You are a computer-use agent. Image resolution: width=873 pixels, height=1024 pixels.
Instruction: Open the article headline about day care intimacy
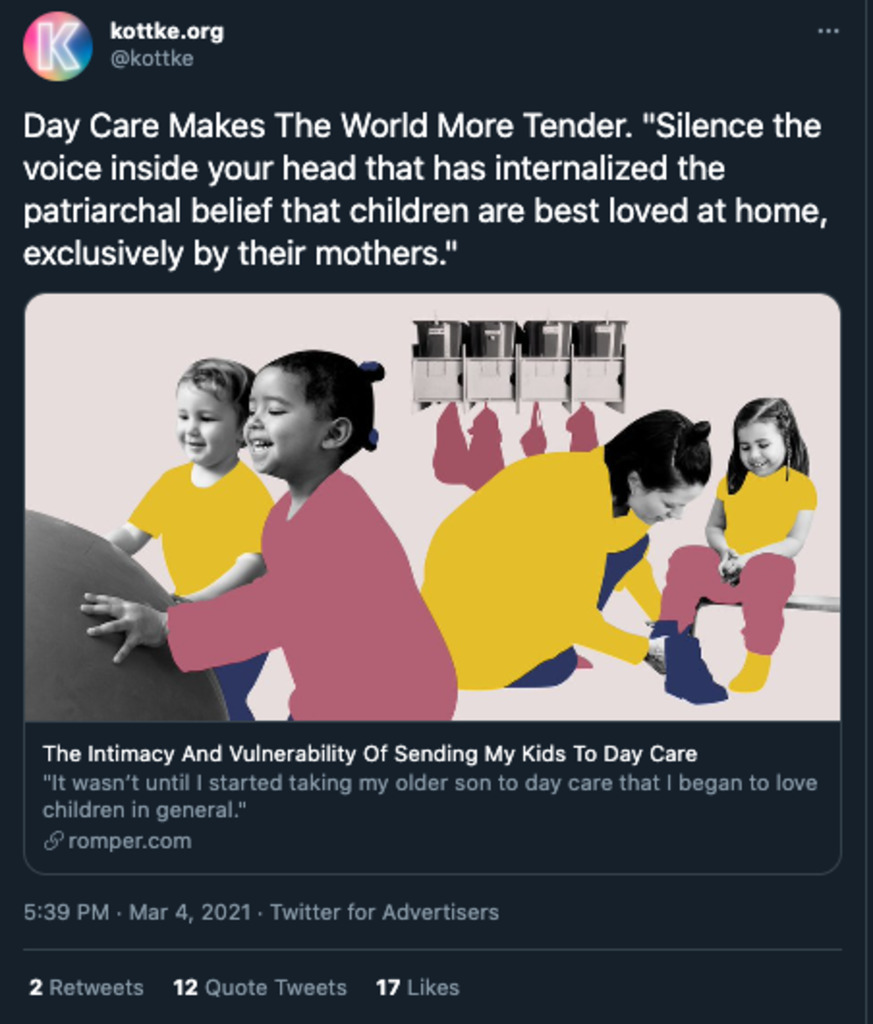370,754
